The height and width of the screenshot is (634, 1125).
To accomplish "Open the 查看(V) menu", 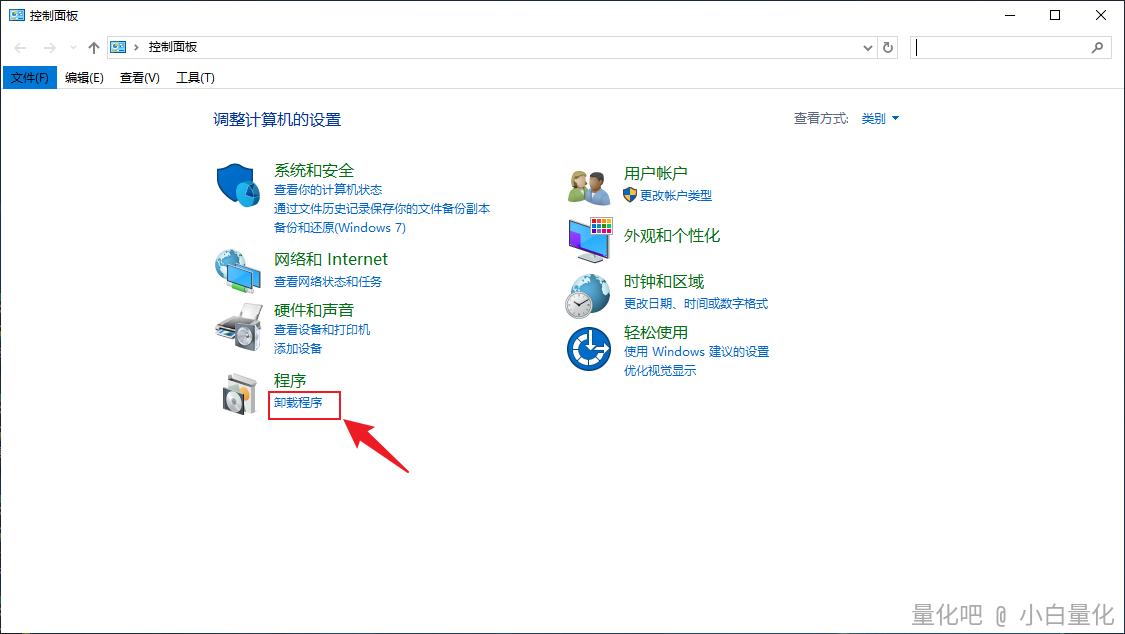I will tap(139, 78).
